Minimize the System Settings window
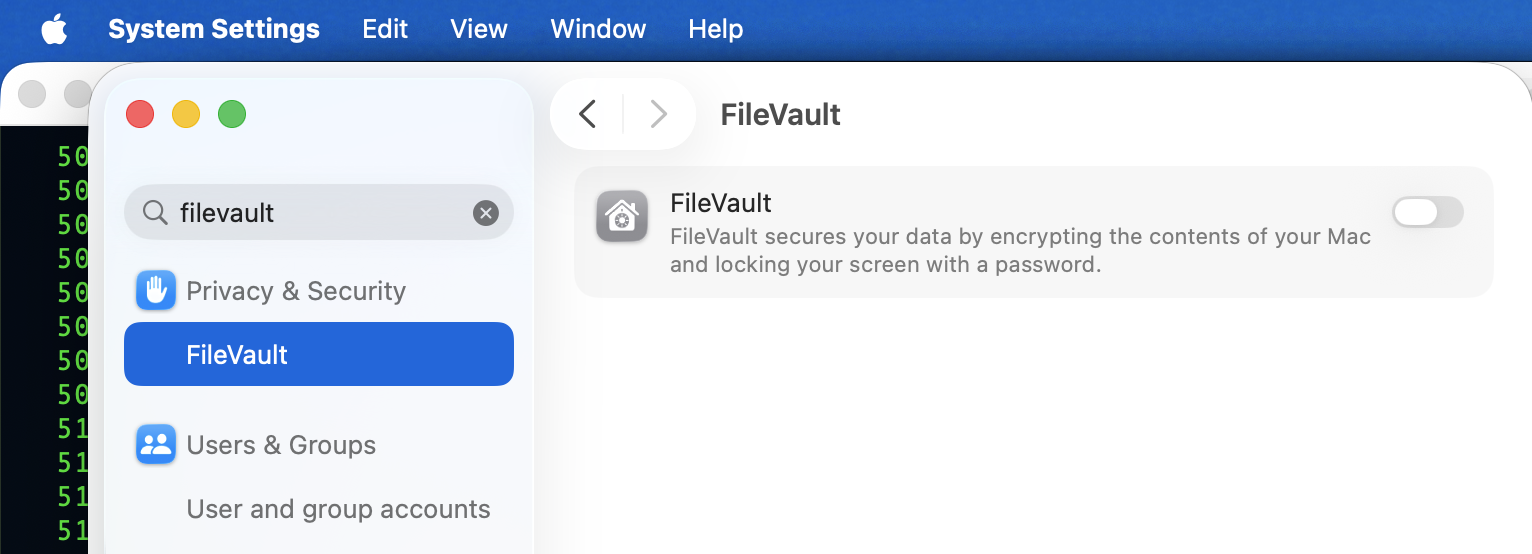The image size is (1532, 554). click(186, 114)
